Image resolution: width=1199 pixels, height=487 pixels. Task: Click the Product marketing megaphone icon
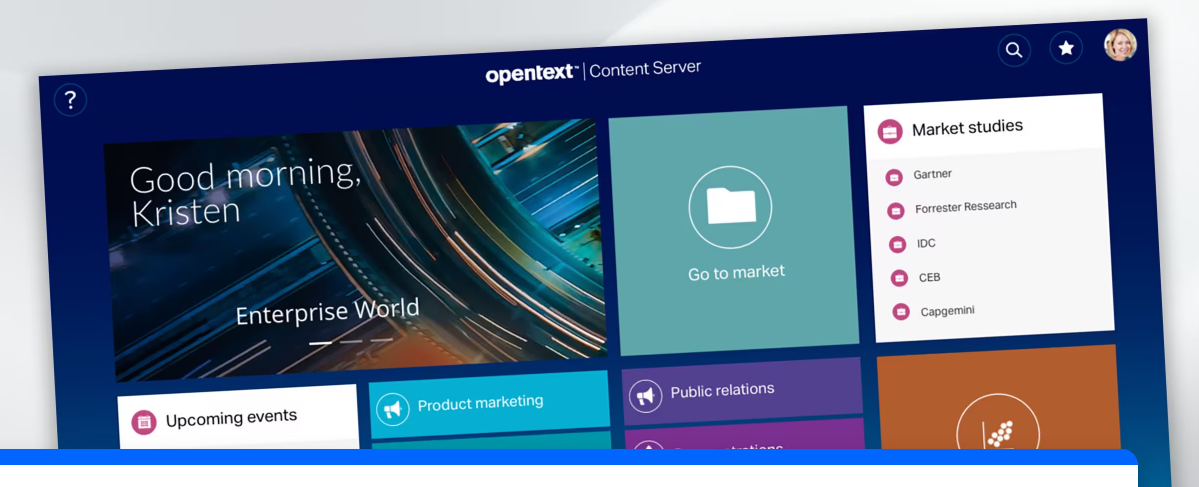pos(392,410)
